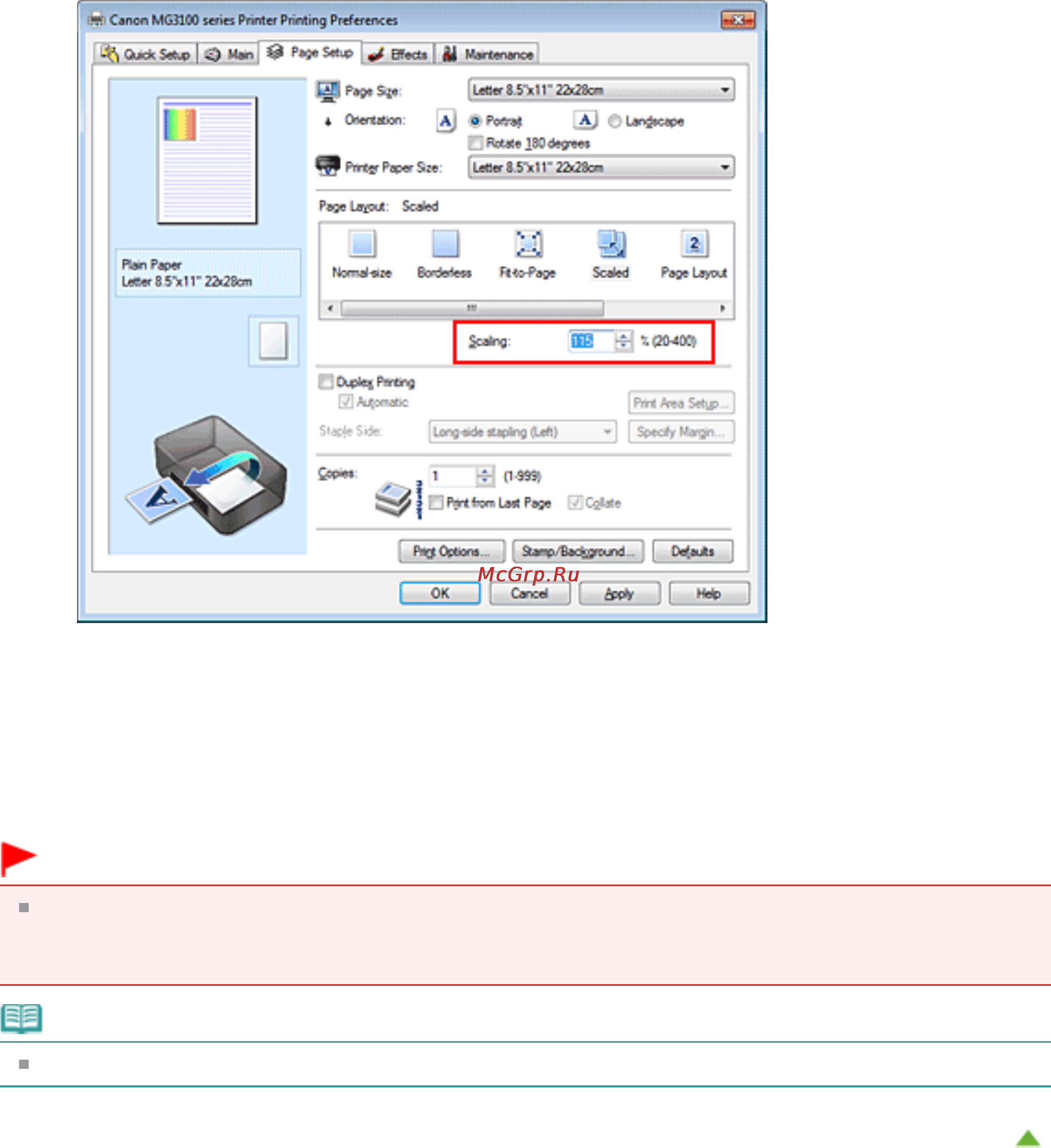
Task: Decrease the Scaling value with down arrow
Action: click(x=624, y=346)
